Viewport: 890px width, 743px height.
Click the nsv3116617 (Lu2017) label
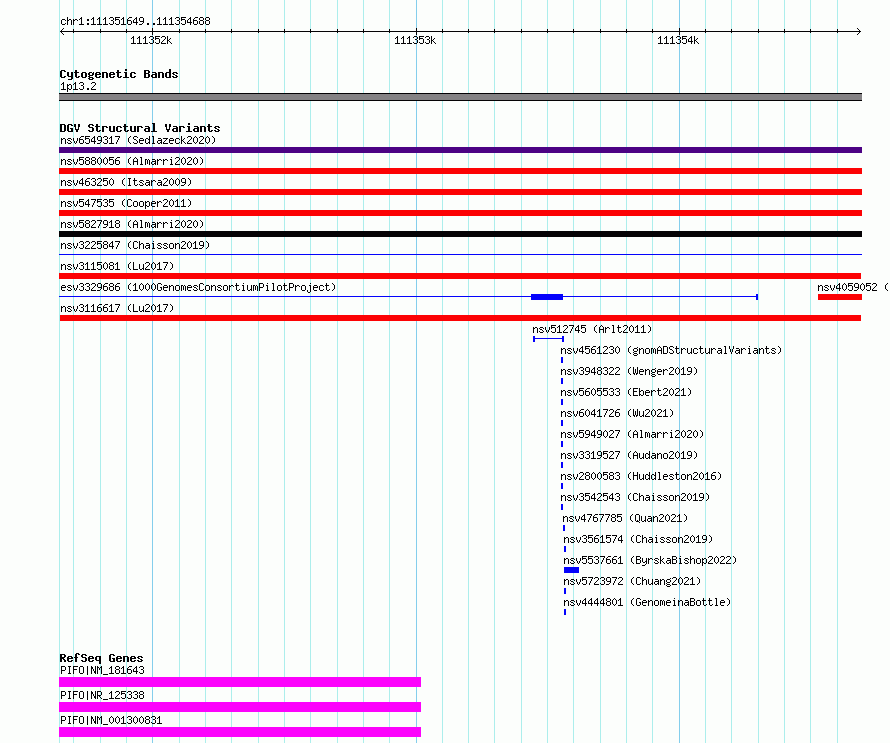(x=117, y=308)
